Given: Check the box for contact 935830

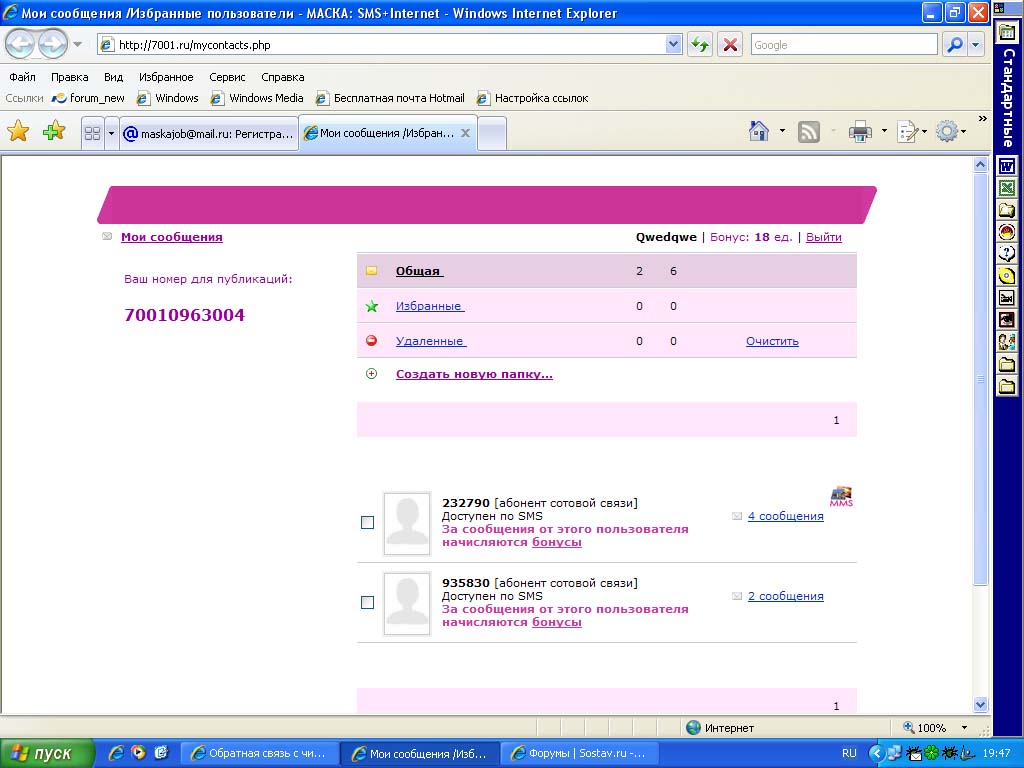Looking at the screenshot, I should [367, 603].
